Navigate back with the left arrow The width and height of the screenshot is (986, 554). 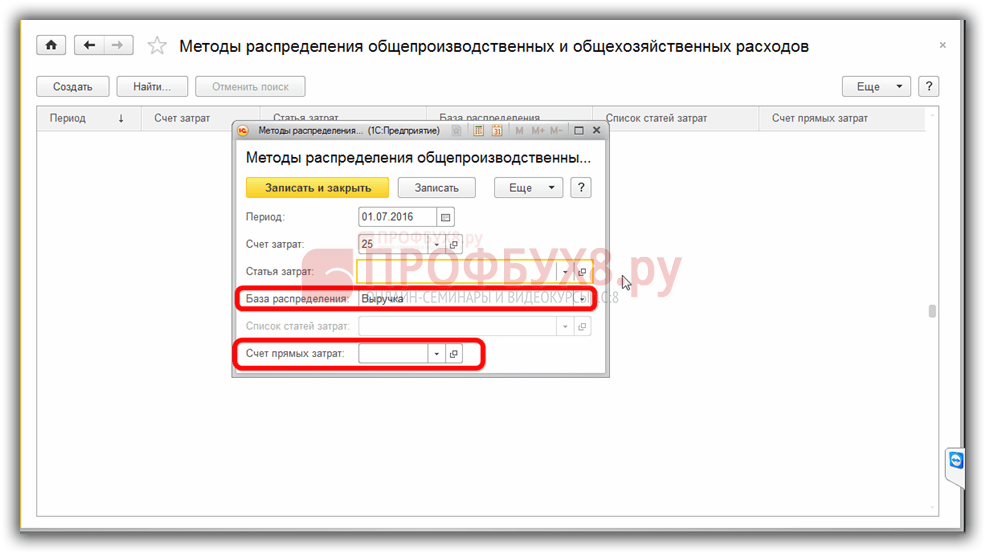point(90,46)
